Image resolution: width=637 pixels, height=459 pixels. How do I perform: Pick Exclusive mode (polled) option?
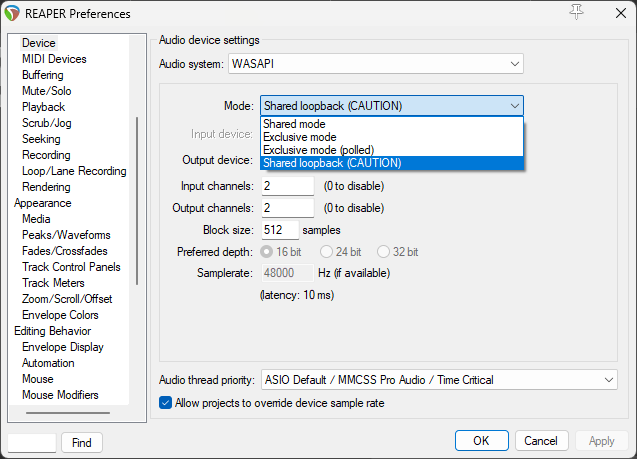(316, 150)
